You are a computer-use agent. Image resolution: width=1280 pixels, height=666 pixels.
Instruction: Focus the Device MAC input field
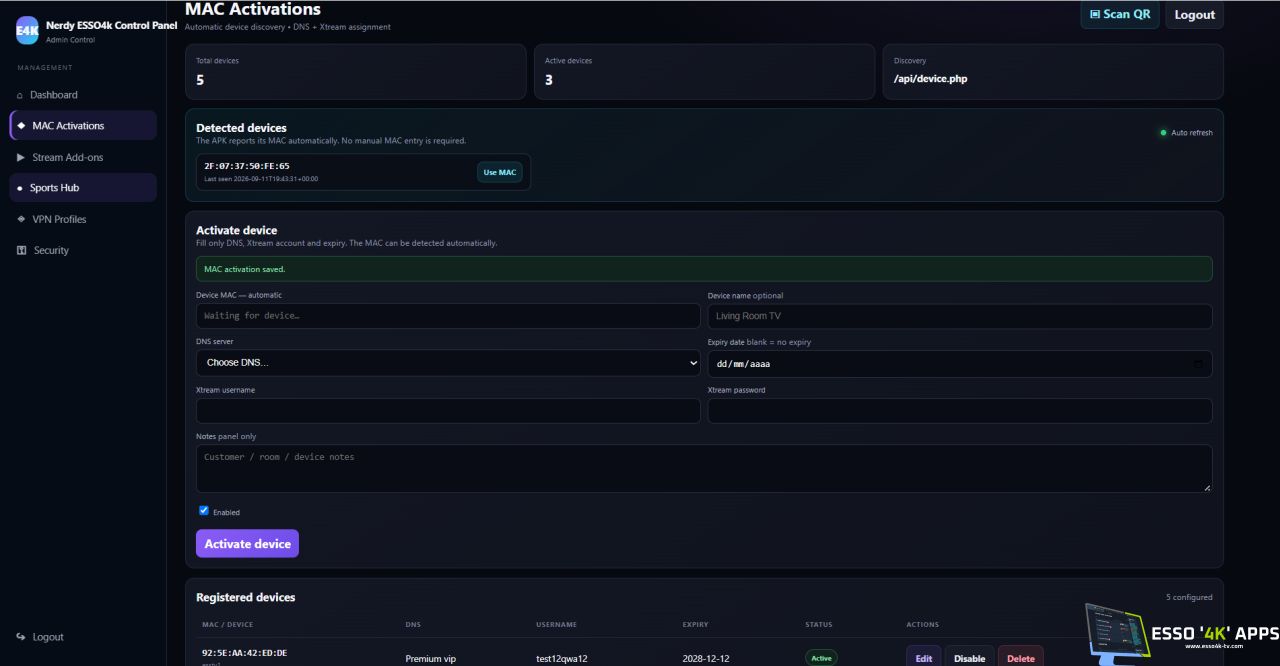(448, 316)
